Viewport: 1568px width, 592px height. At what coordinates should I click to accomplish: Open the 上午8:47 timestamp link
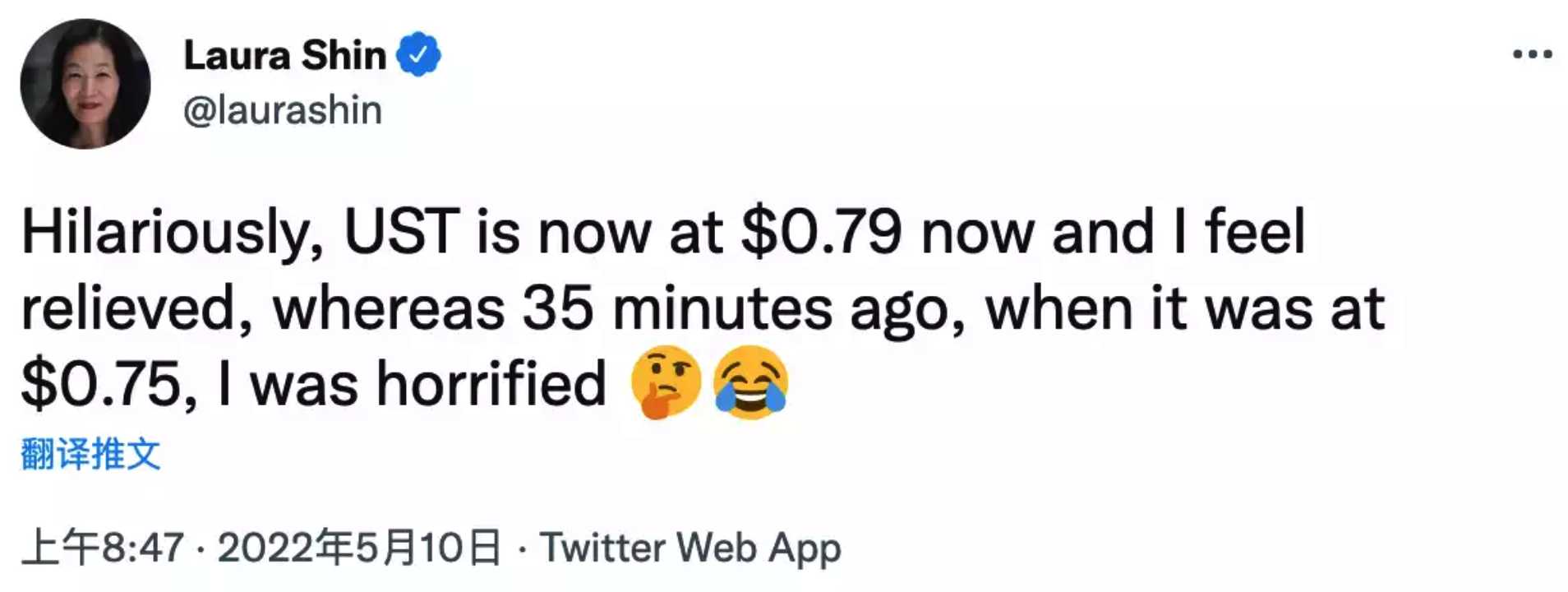click(x=103, y=548)
